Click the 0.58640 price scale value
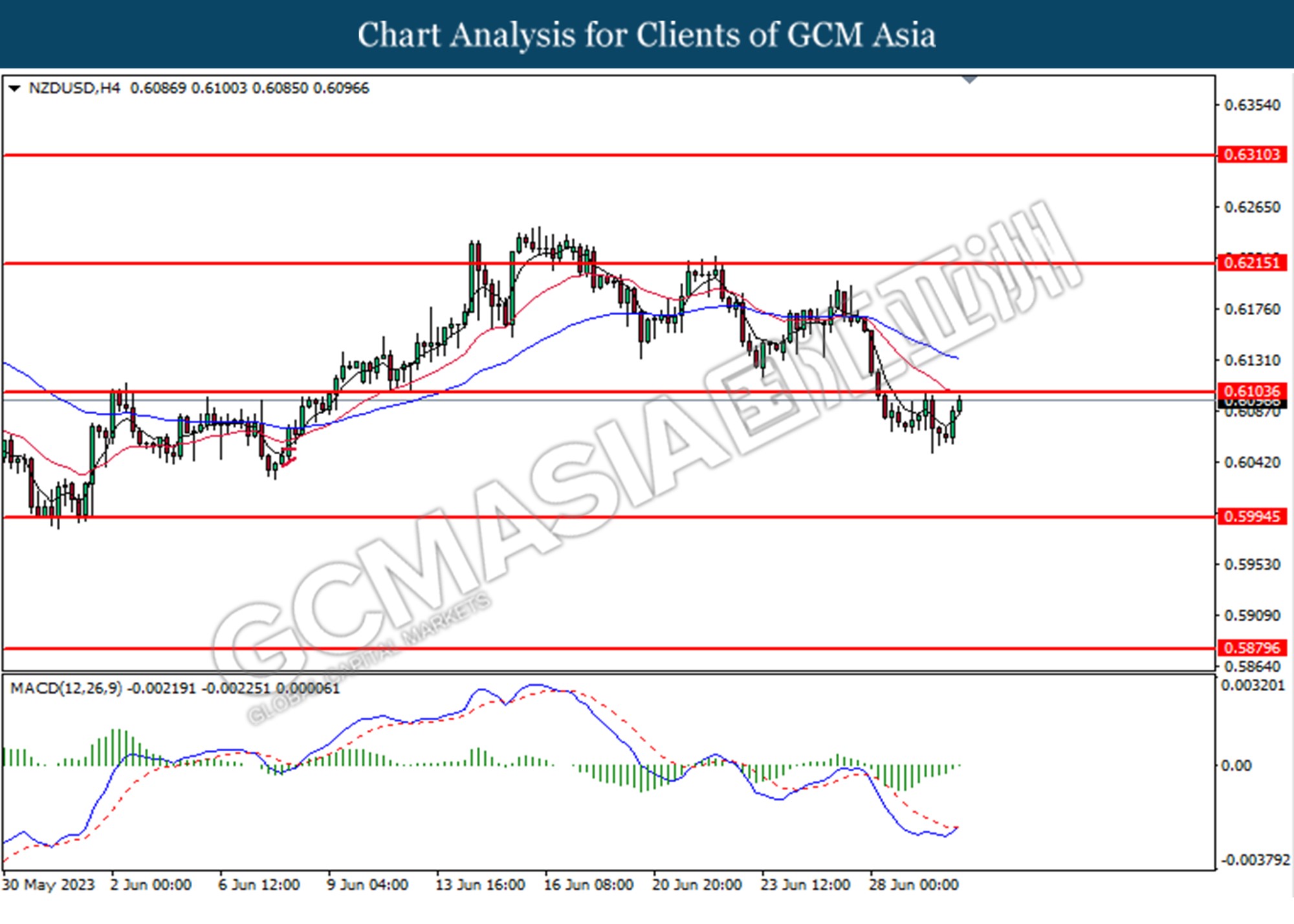 tap(1252, 666)
